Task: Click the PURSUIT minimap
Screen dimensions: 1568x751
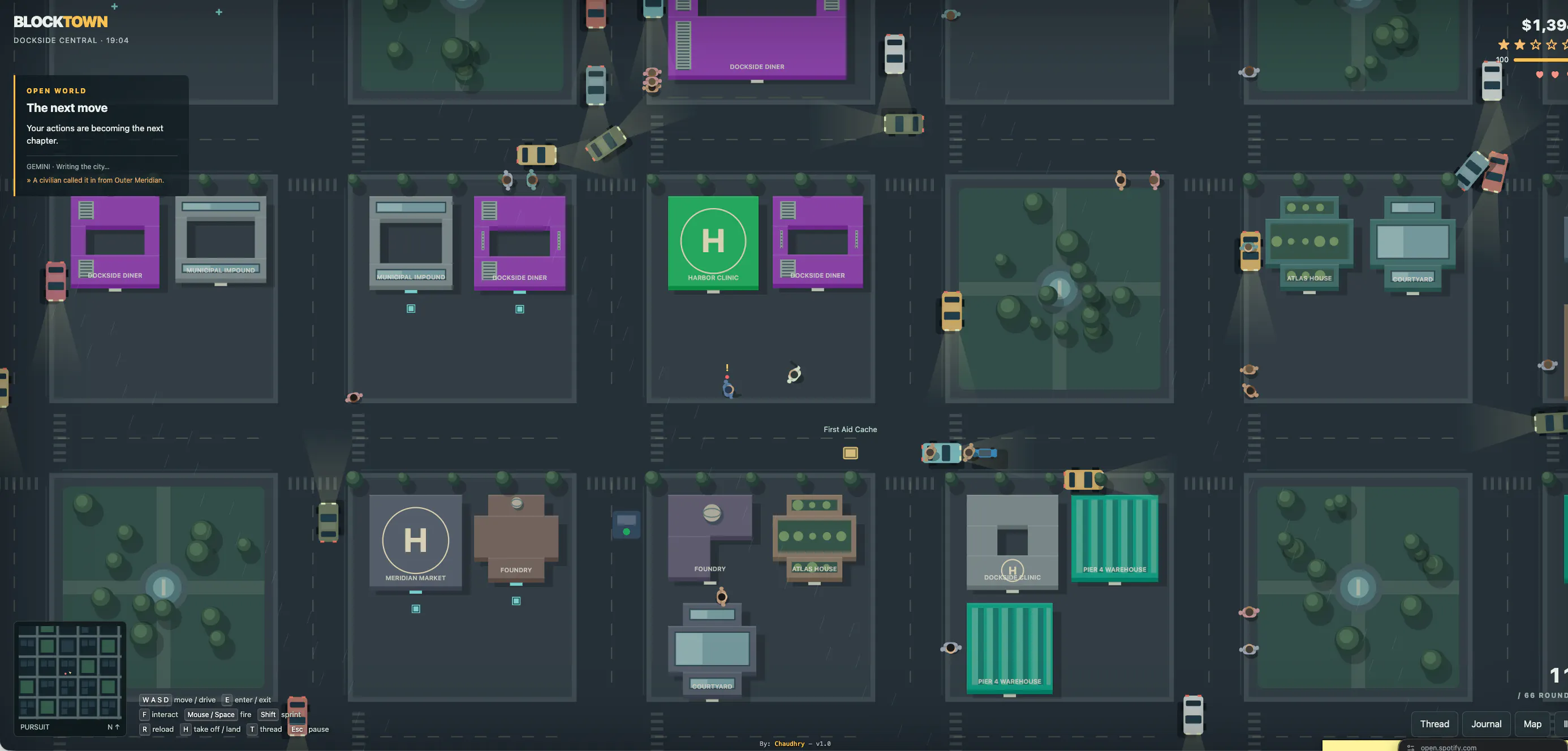Action: pyautogui.click(x=70, y=678)
